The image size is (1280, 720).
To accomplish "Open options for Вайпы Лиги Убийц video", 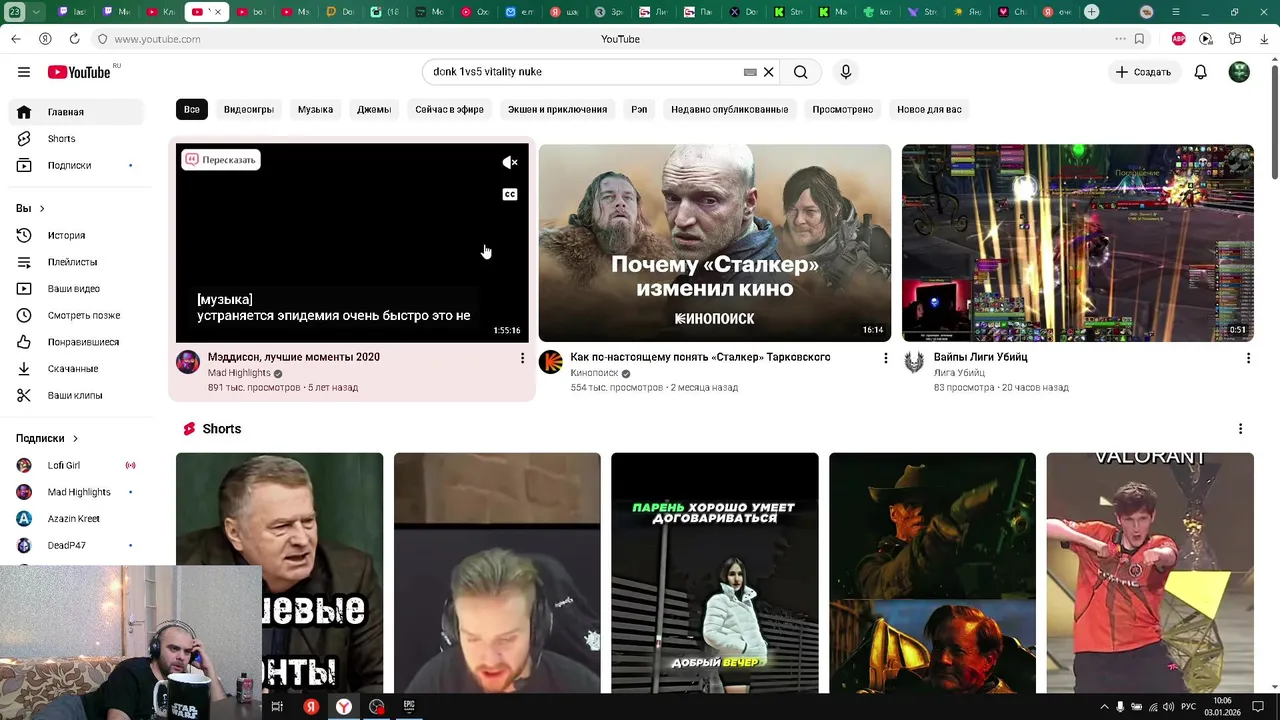I will pyautogui.click(x=1248, y=358).
